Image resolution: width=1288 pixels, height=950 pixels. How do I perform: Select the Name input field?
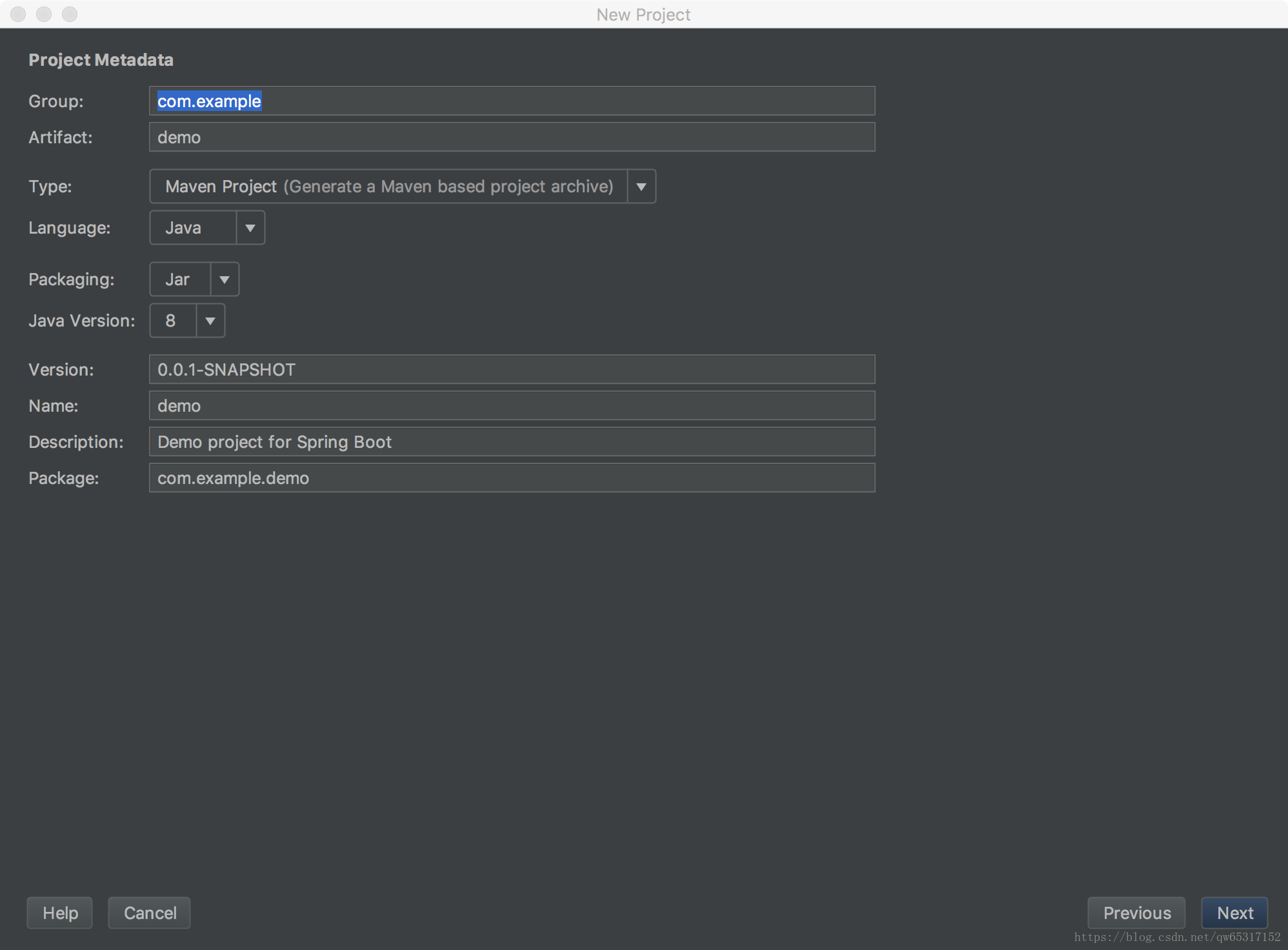pyautogui.click(x=511, y=406)
